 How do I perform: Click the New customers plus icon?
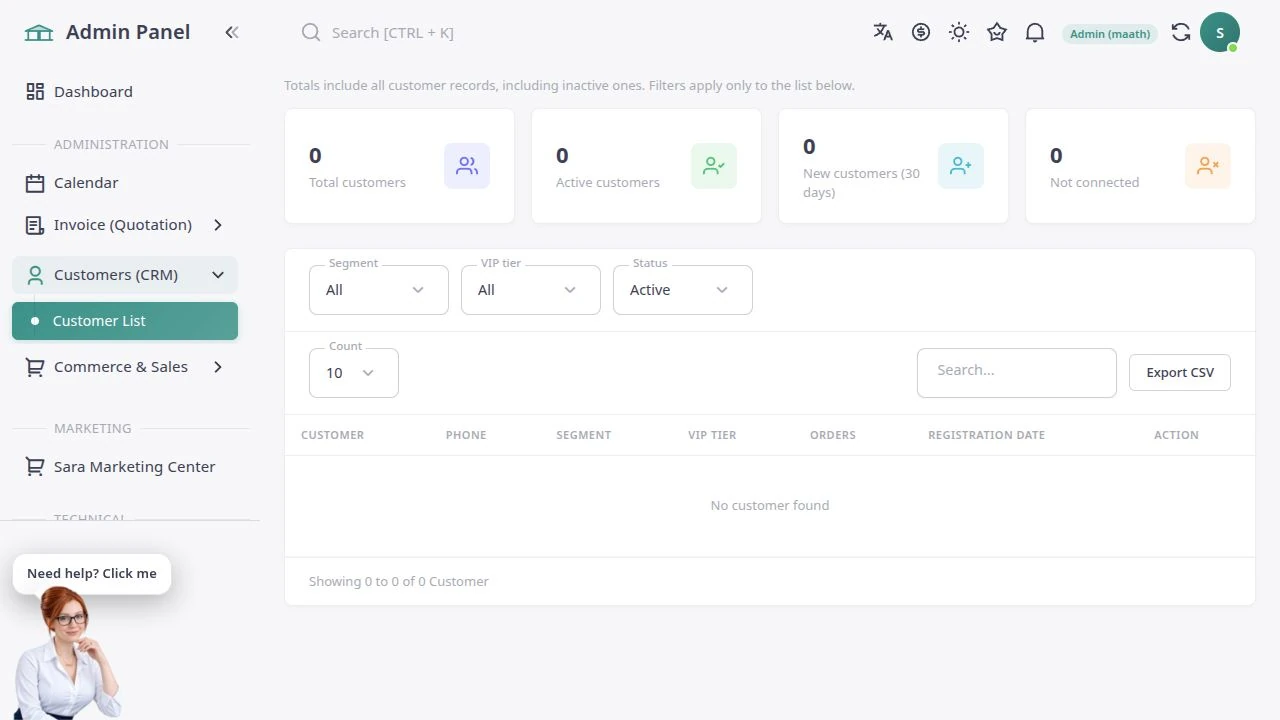pos(961,166)
